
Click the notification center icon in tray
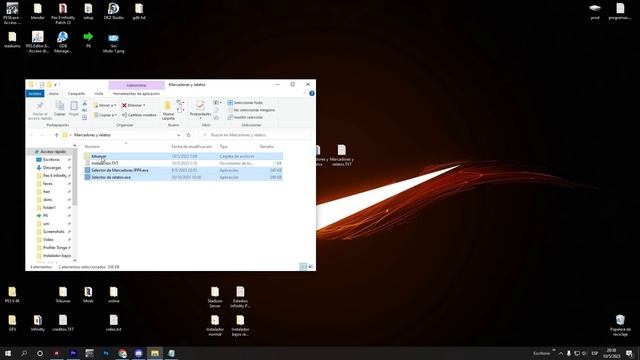click(x=629, y=353)
